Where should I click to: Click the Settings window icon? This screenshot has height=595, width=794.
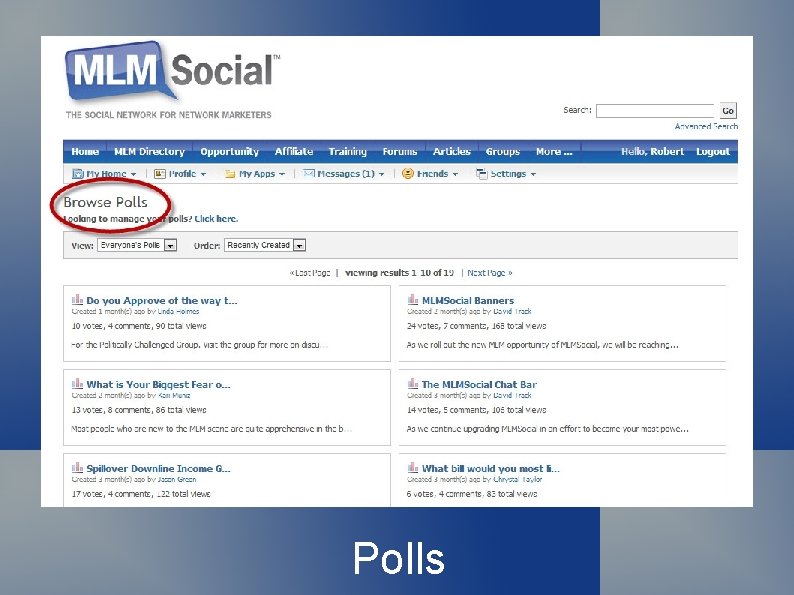[x=481, y=174]
